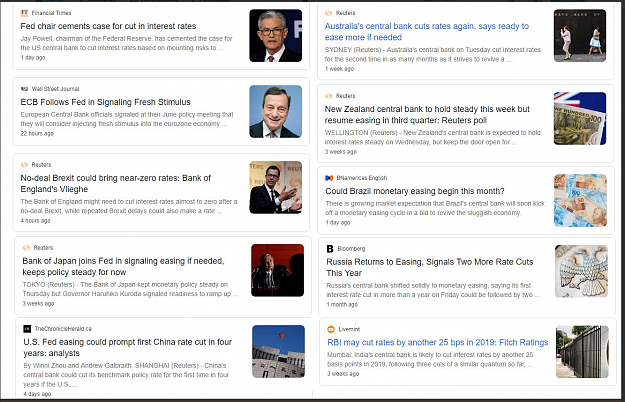Click Australia article pedestrians thumbnail
The height and width of the screenshot is (402, 625).
(x=580, y=35)
